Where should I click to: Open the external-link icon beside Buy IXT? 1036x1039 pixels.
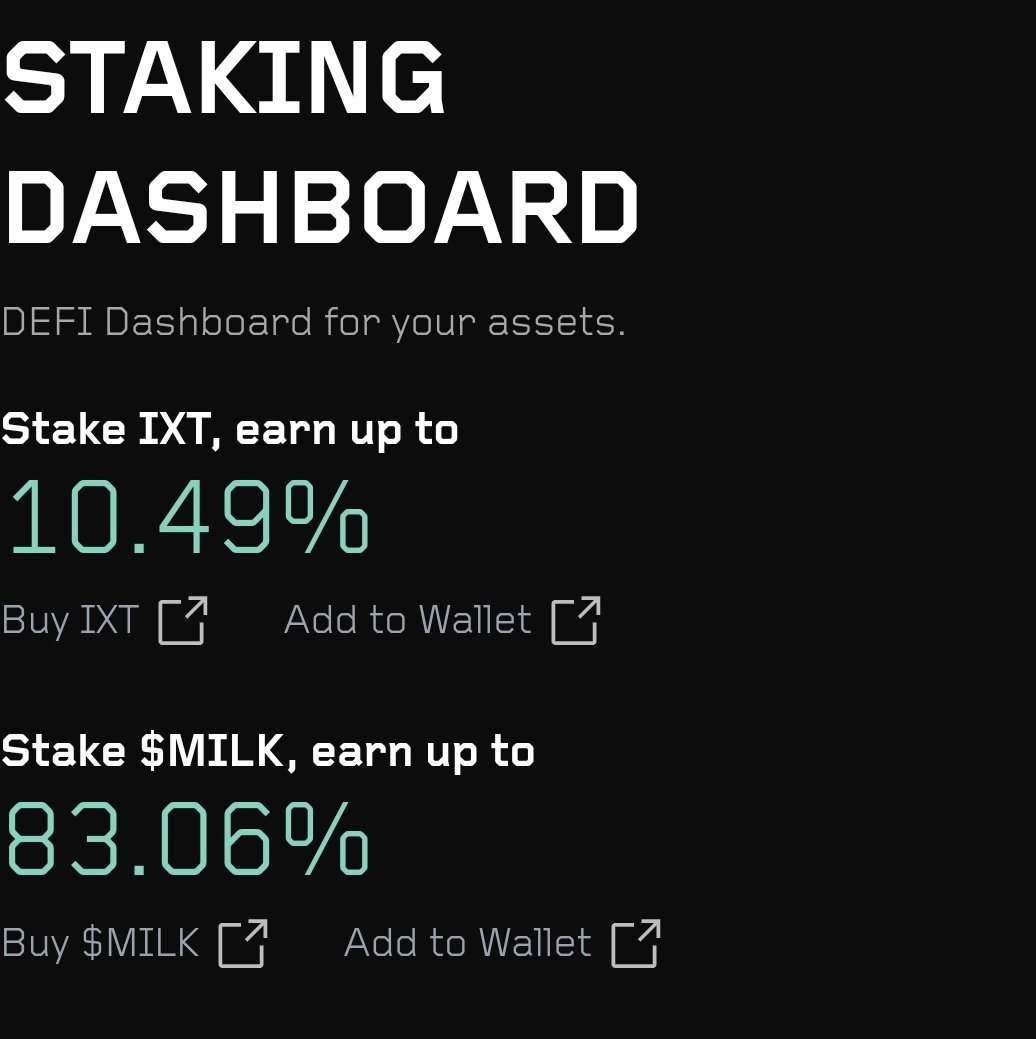pos(183,620)
